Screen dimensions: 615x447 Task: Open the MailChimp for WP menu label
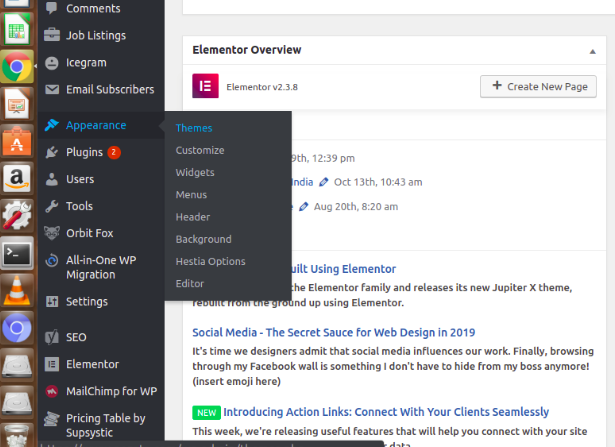[x=111, y=391]
